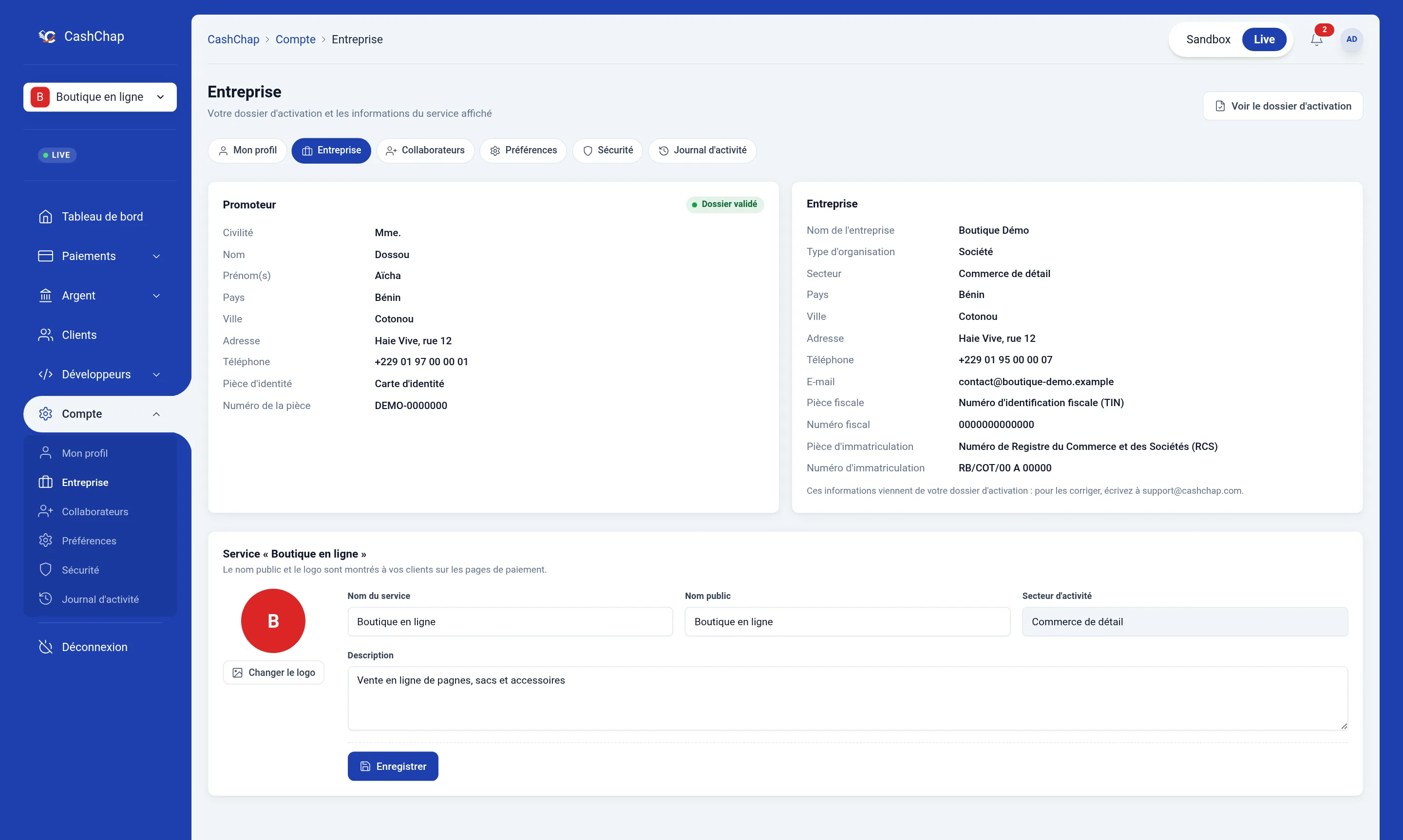Viewport: 1403px width, 840px height.
Task: Click the Description text area
Action: click(848, 698)
